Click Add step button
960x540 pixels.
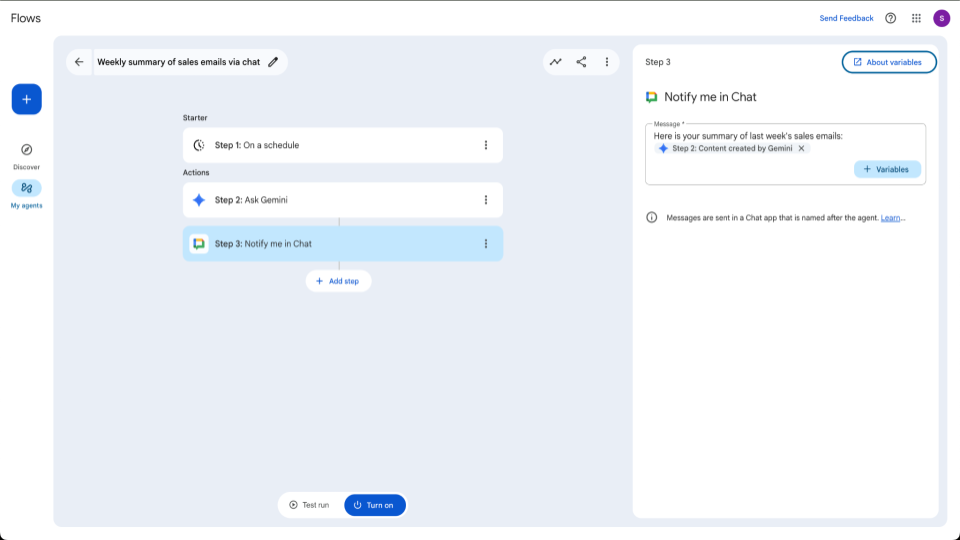(338, 281)
